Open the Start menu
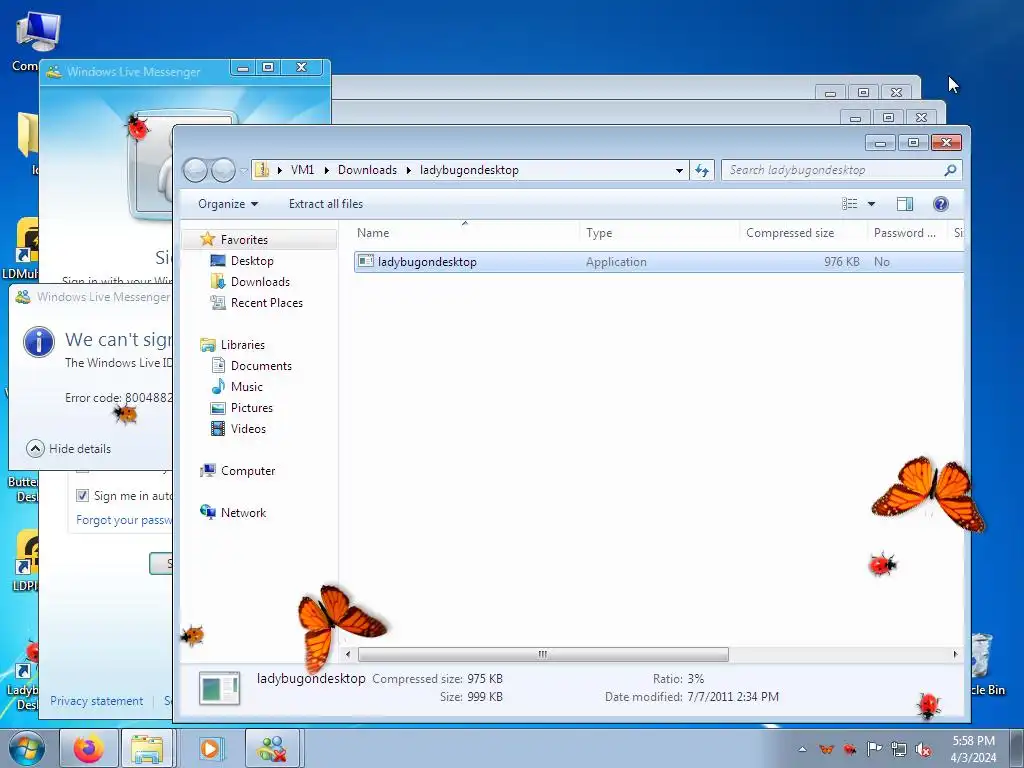The height and width of the screenshot is (768, 1024). (26, 749)
